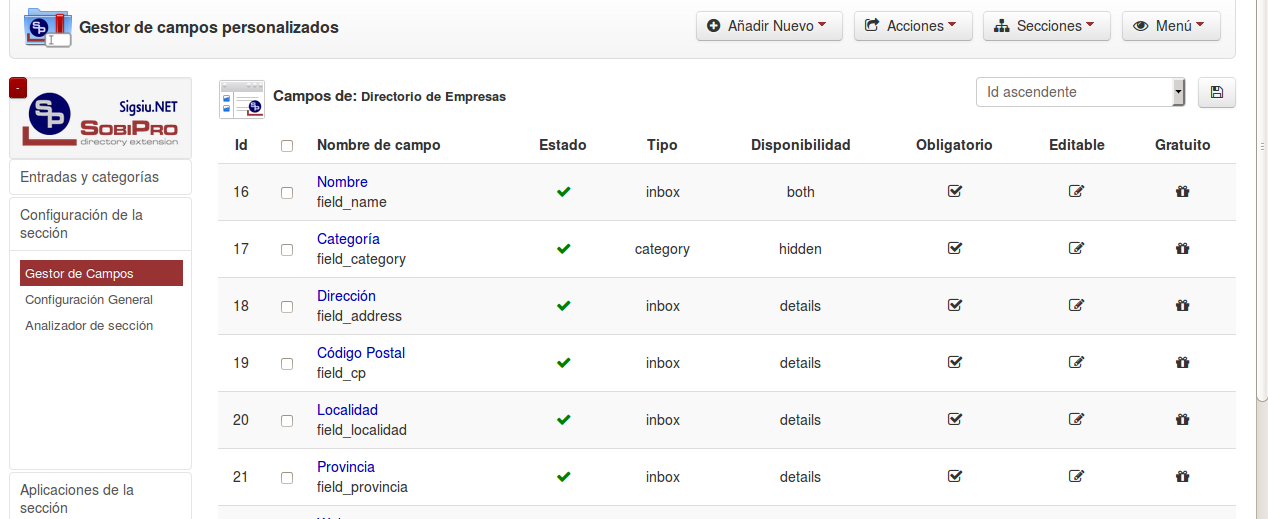Toggle Gratuito gift icon for Categoría row

1182,248
